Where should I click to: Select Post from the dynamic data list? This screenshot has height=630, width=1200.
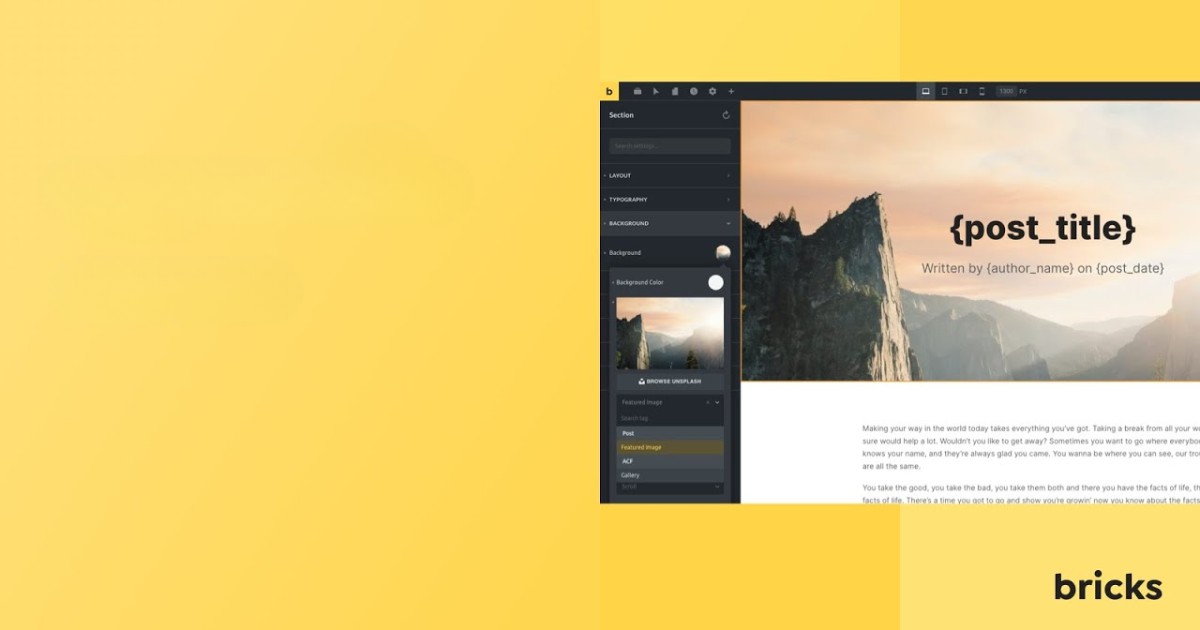tap(666, 433)
